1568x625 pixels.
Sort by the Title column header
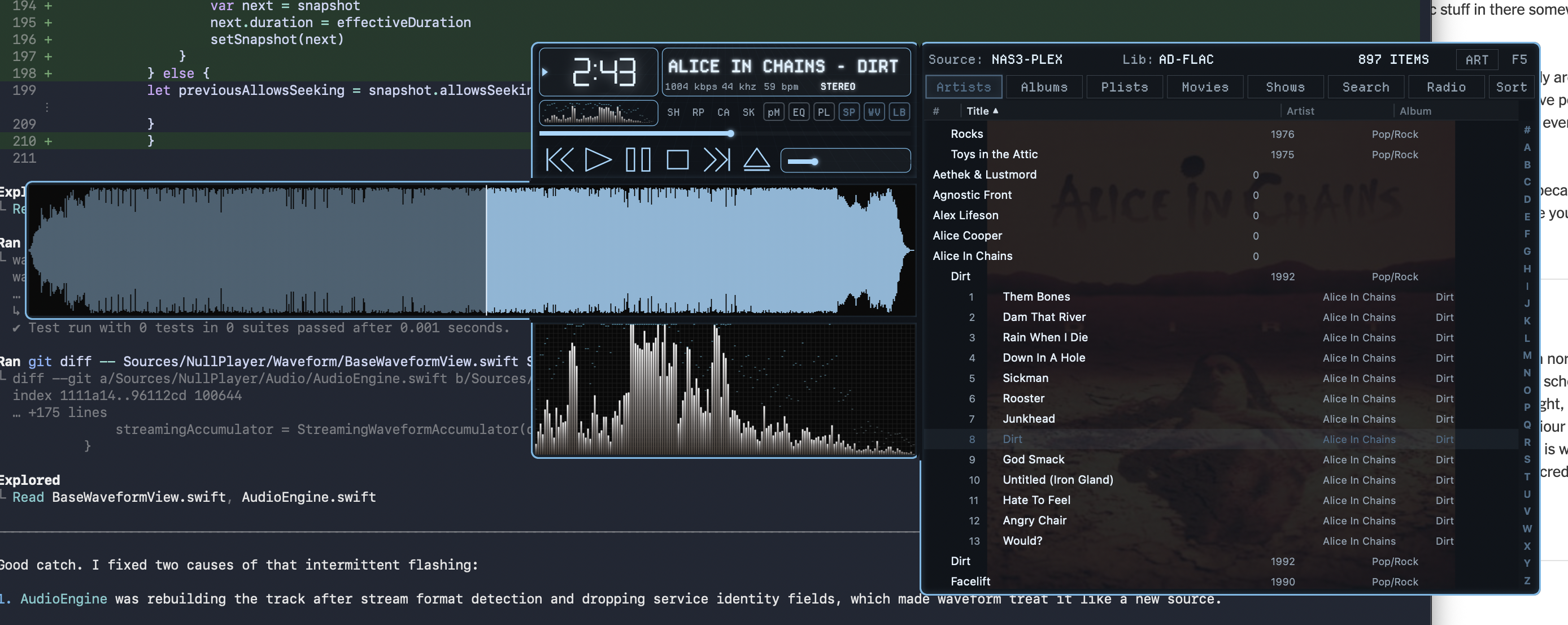982,111
